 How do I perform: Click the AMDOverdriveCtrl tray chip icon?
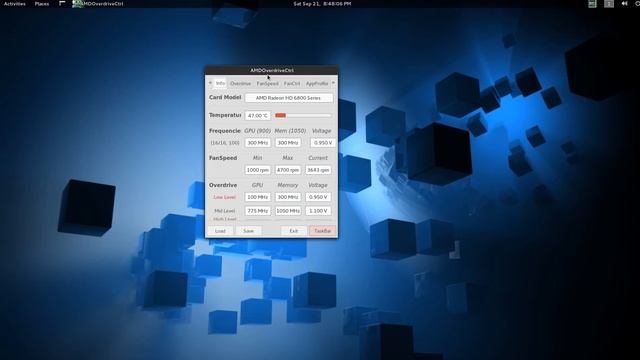pos(592,4)
